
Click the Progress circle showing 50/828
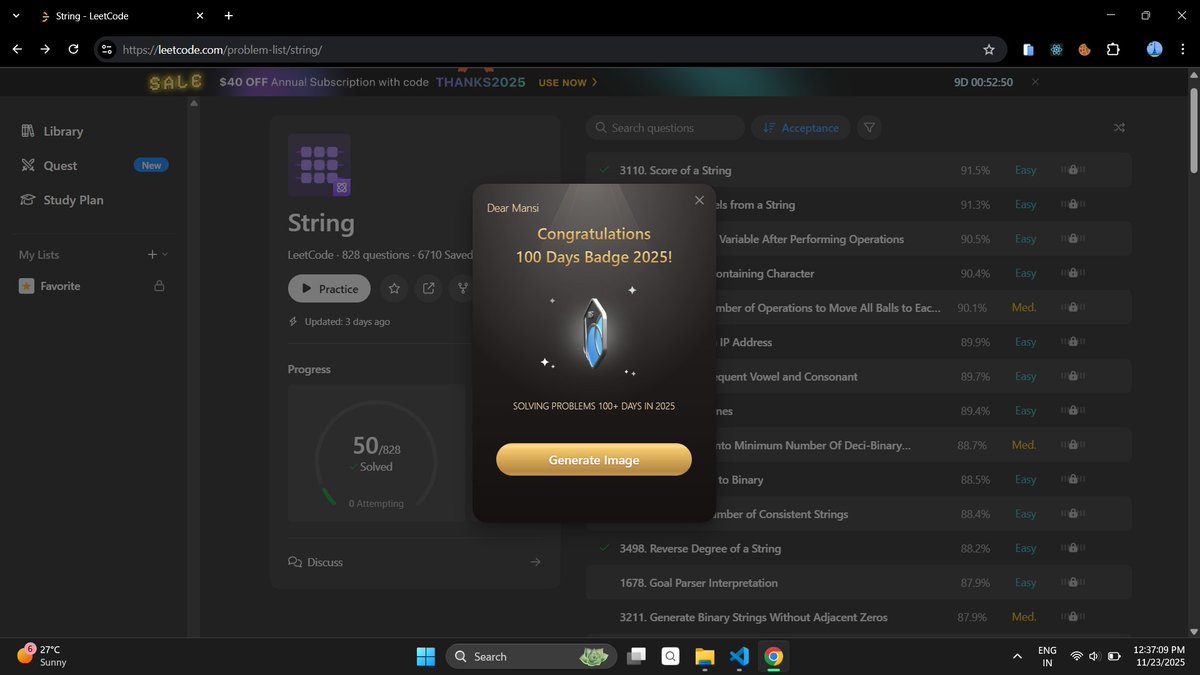click(x=376, y=460)
